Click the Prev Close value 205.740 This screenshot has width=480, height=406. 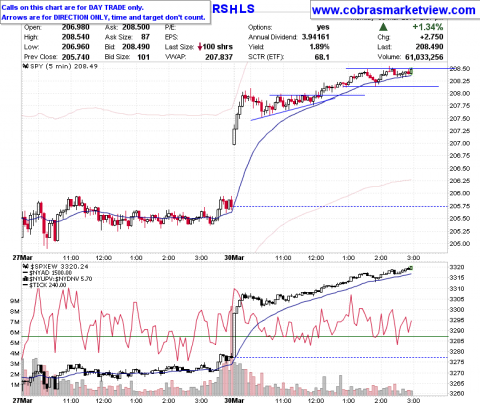[x=76, y=57]
